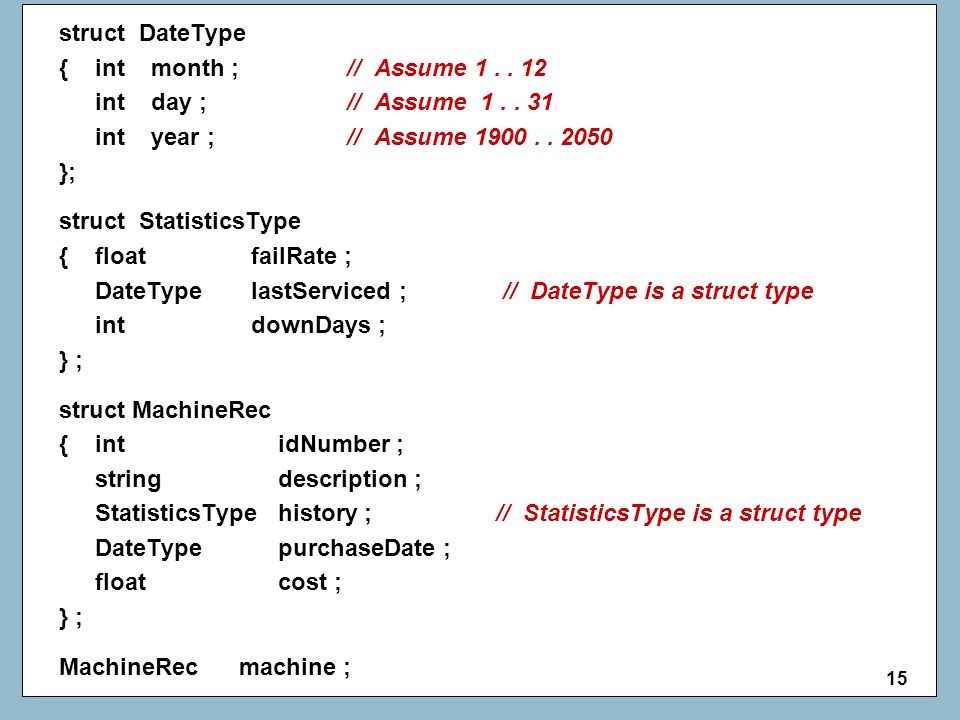Viewport: 960px width, 720px height.
Task: Select the 'int year' declaration
Action: pos(154,138)
